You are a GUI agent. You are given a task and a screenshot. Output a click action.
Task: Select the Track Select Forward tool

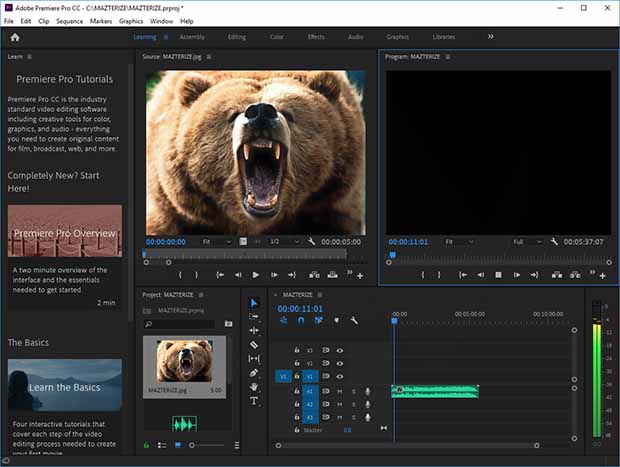pos(254,317)
